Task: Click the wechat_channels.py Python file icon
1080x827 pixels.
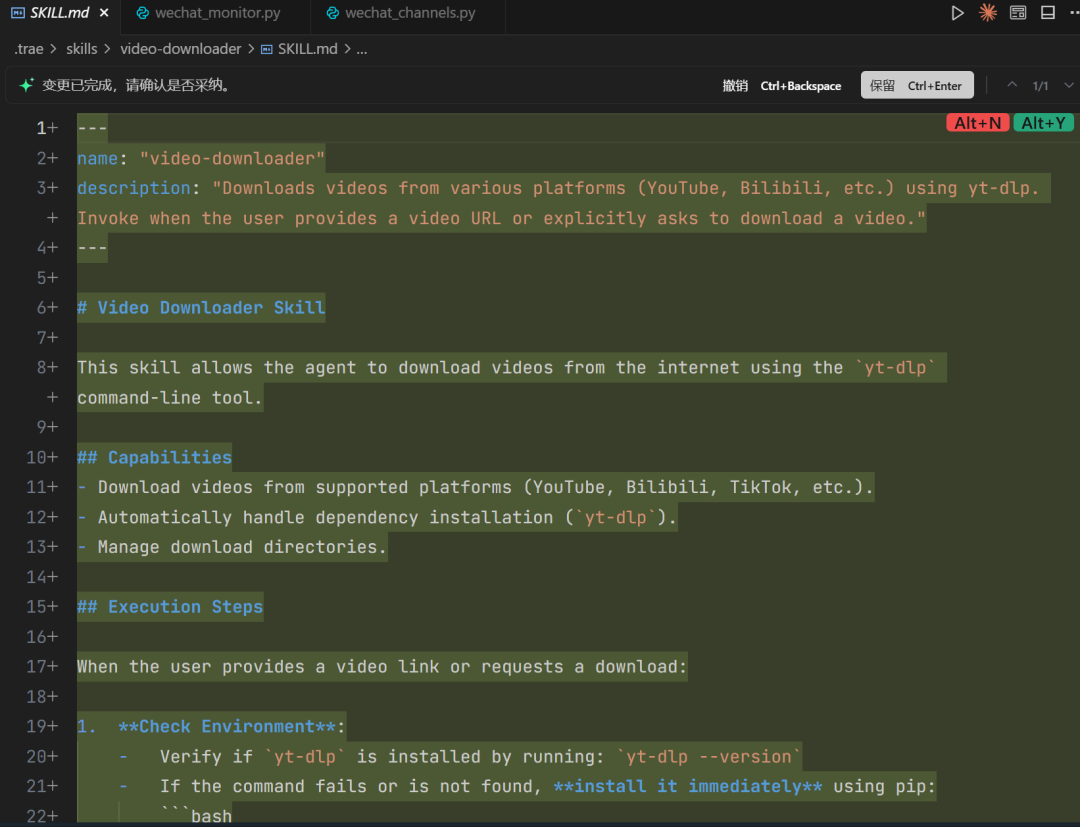Action: tap(332, 13)
